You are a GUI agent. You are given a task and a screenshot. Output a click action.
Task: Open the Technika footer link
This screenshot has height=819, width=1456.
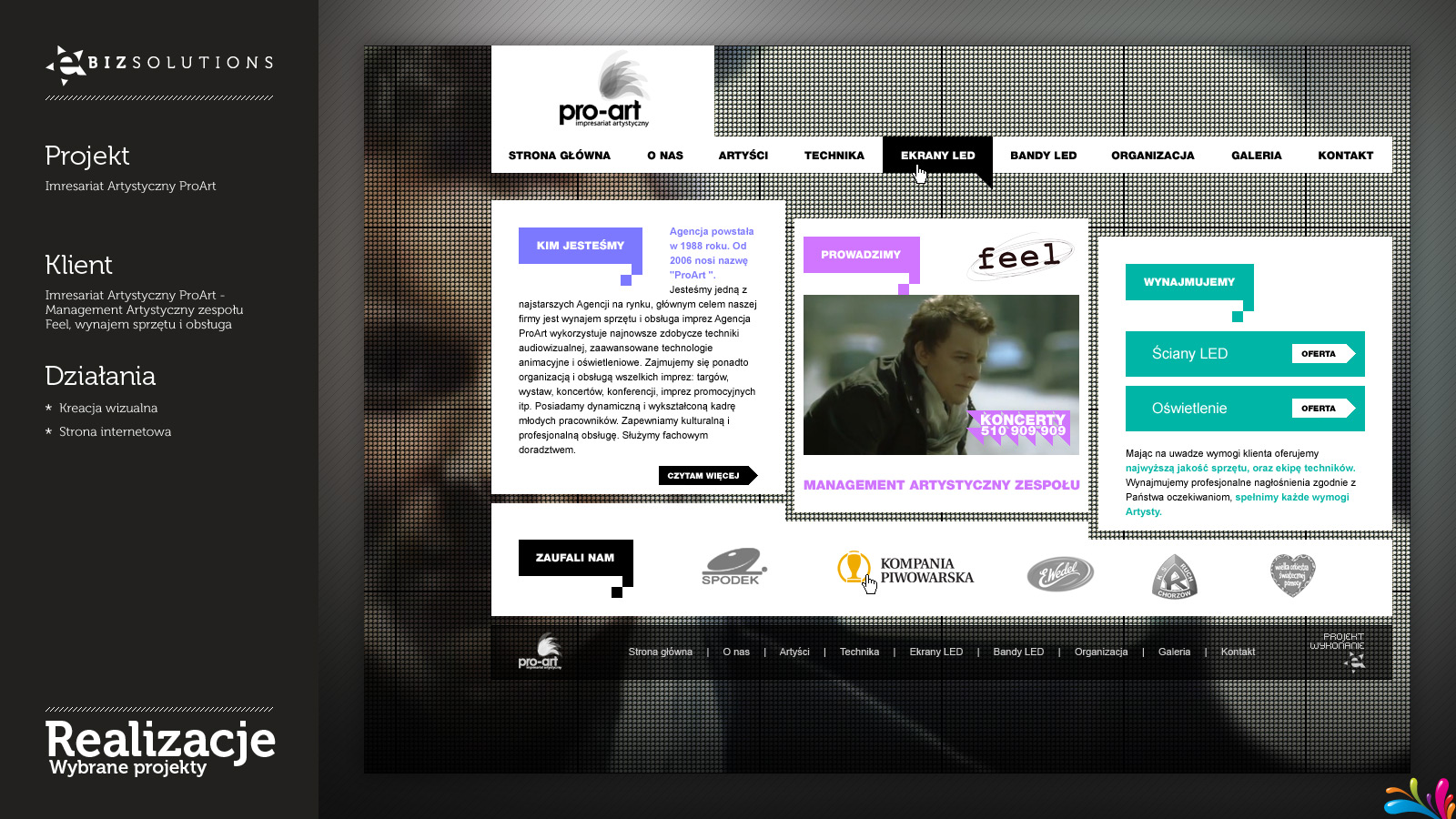859,652
